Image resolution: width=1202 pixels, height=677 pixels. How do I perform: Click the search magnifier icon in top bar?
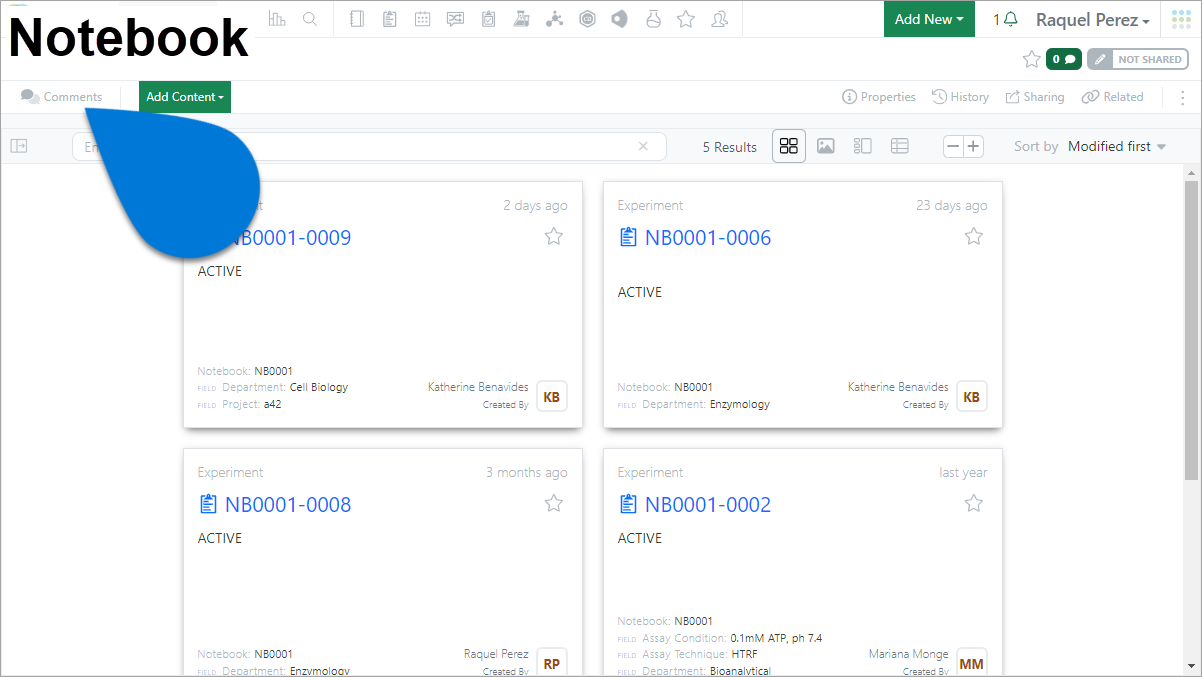(310, 19)
